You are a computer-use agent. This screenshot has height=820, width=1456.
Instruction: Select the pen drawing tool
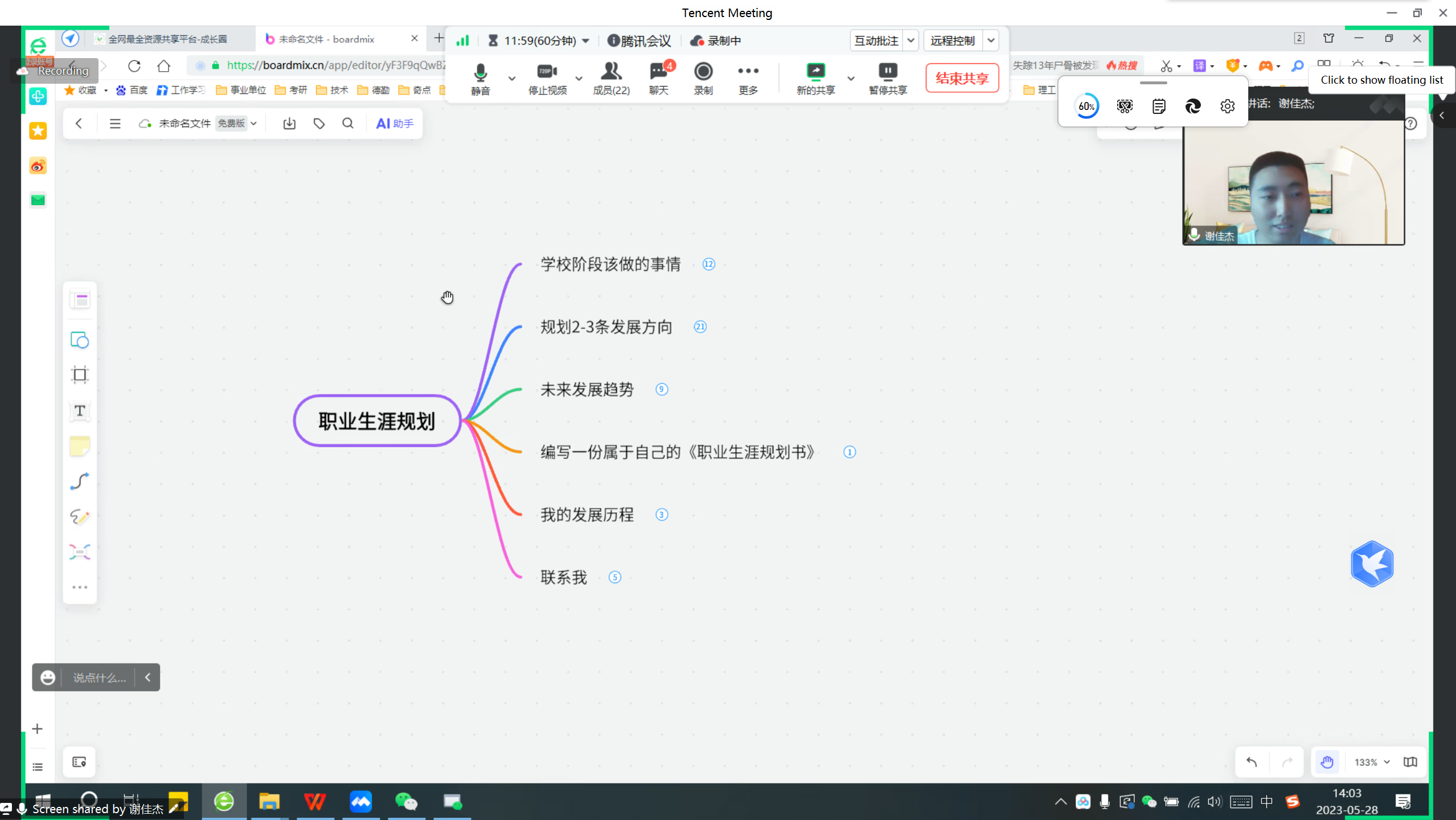tap(80, 516)
